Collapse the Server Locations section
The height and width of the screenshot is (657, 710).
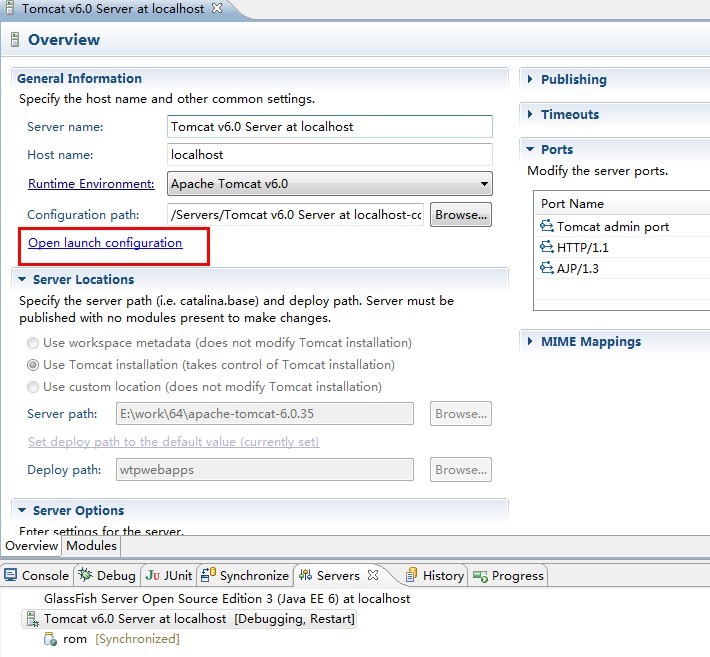tap(22, 279)
